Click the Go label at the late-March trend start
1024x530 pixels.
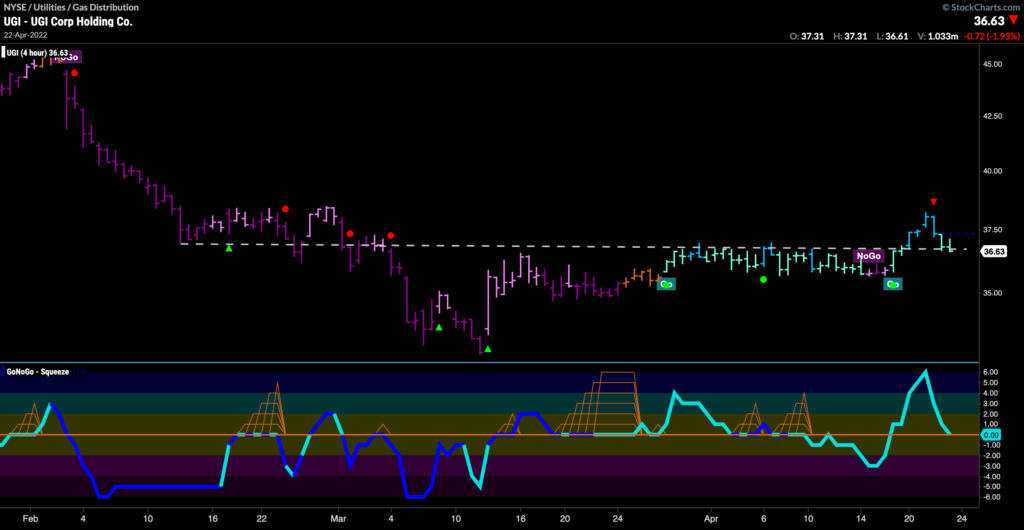(x=665, y=284)
